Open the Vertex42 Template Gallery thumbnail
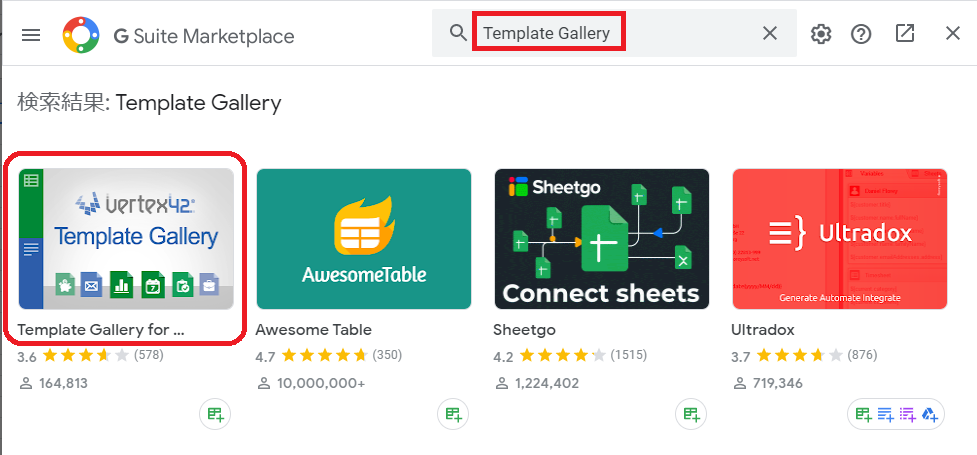The height and width of the screenshot is (455, 977). (x=126, y=239)
